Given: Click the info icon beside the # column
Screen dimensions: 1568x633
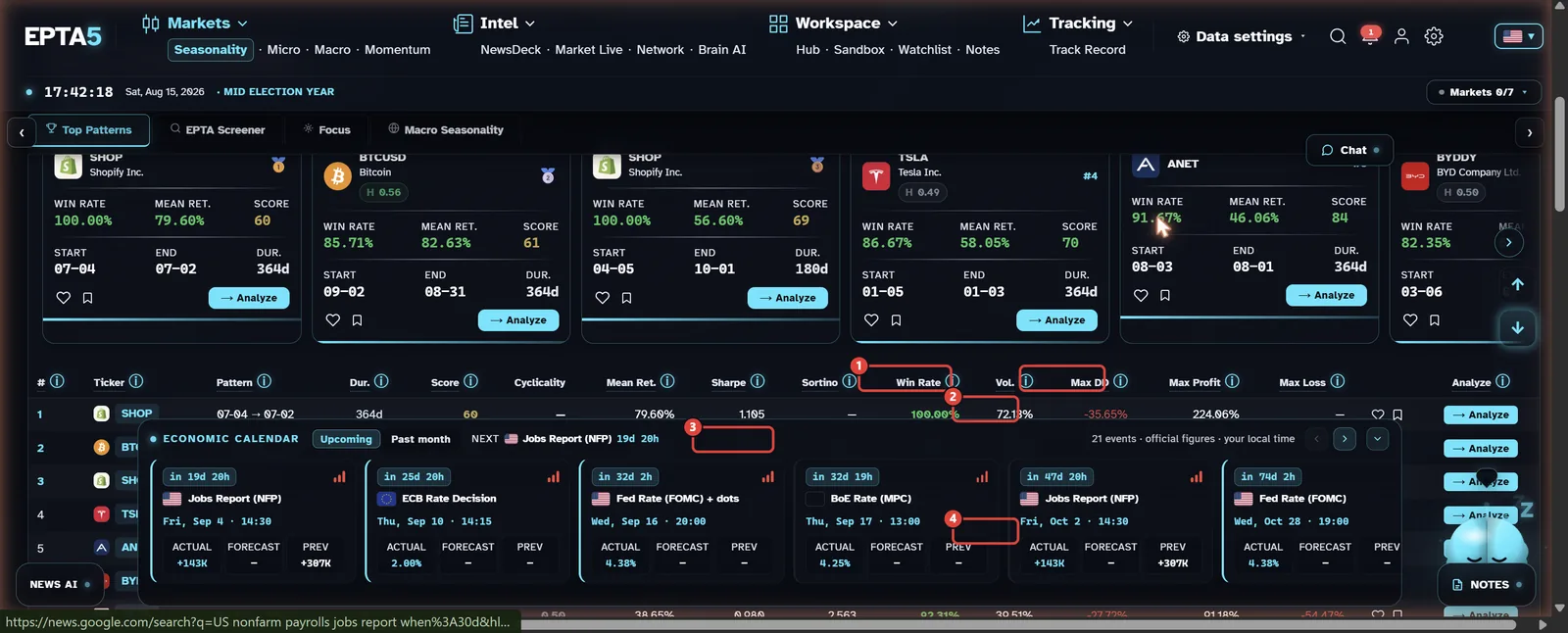Looking at the screenshot, I should point(57,381).
